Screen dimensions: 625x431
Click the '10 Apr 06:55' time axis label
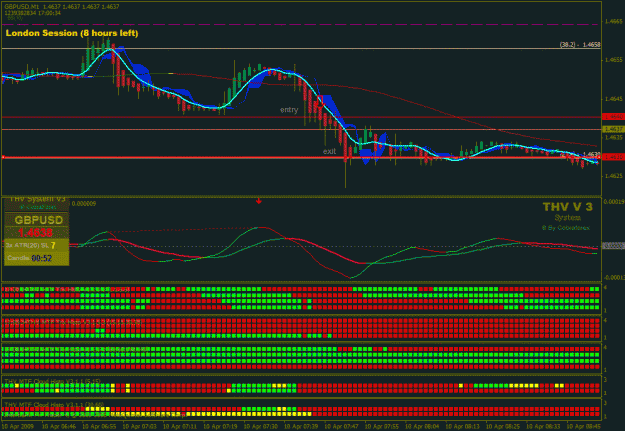(x=99, y=427)
